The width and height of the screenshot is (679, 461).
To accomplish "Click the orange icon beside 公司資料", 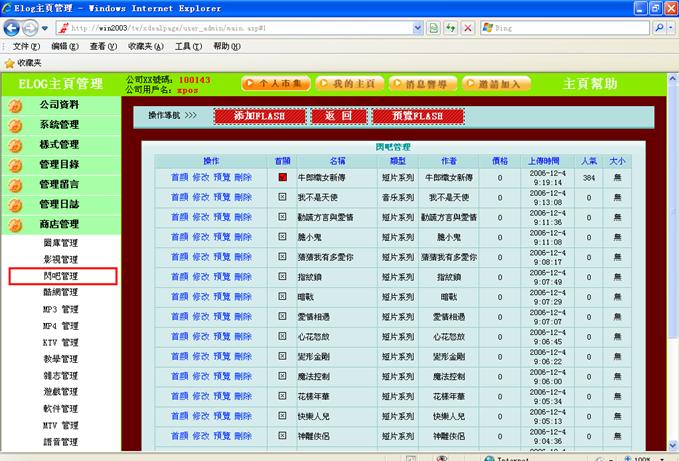I will coord(15,105).
